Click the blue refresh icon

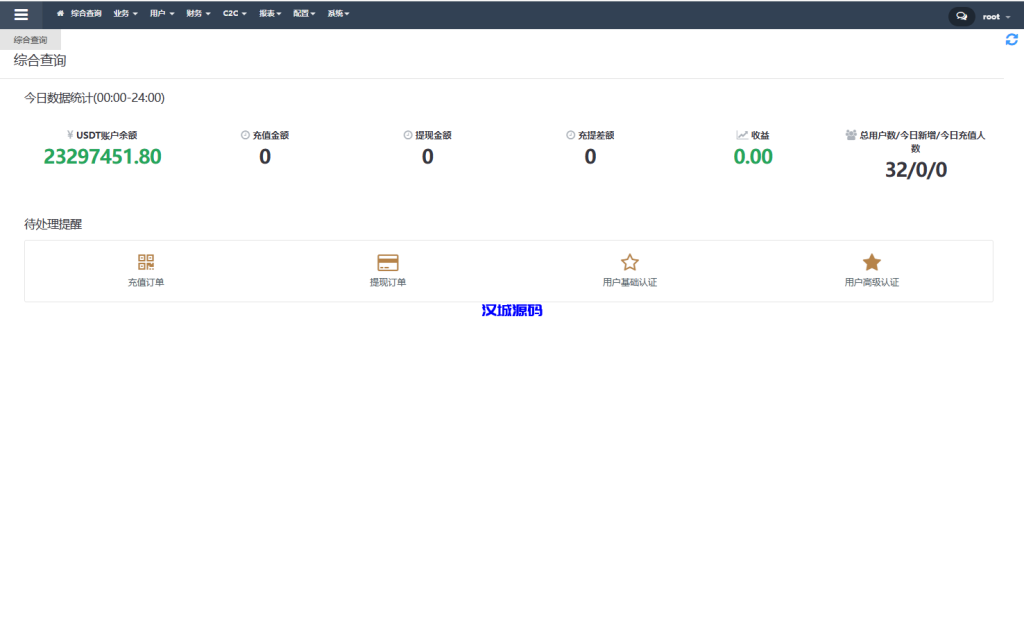point(1011,39)
